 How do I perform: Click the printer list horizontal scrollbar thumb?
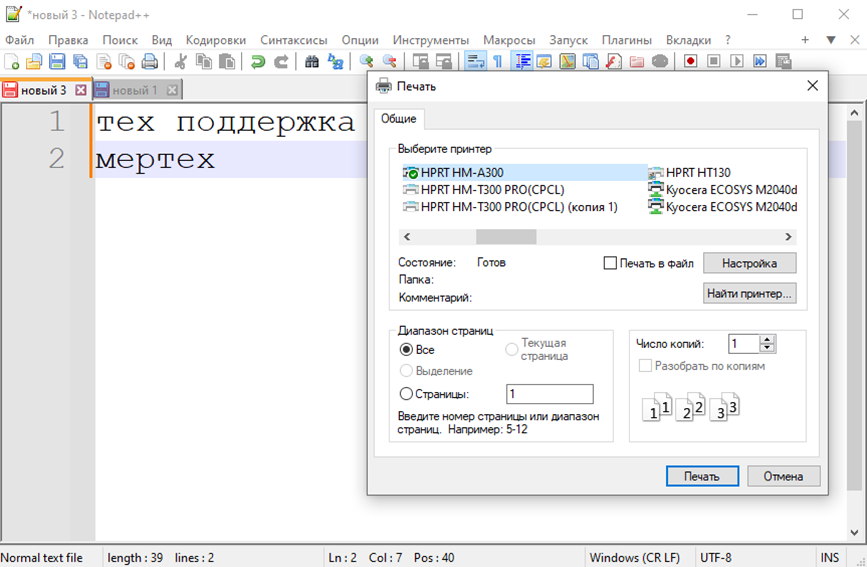point(506,237)
